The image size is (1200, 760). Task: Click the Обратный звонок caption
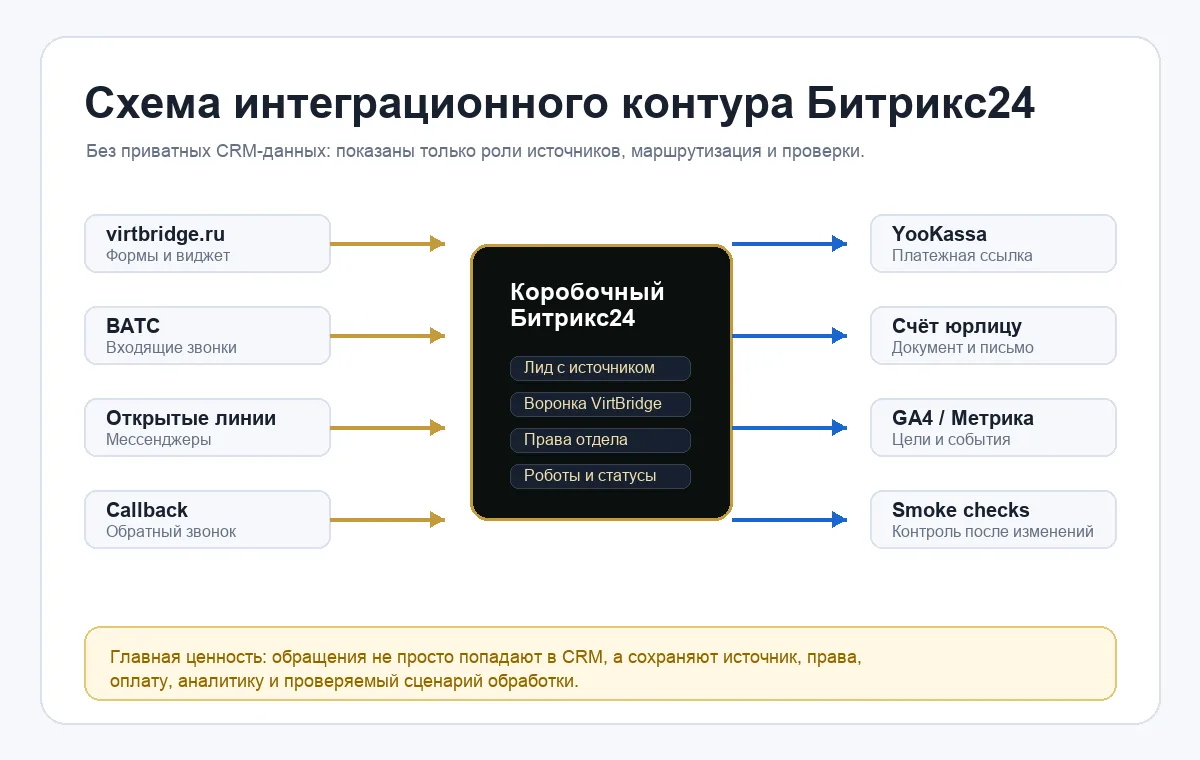[172, 532]
